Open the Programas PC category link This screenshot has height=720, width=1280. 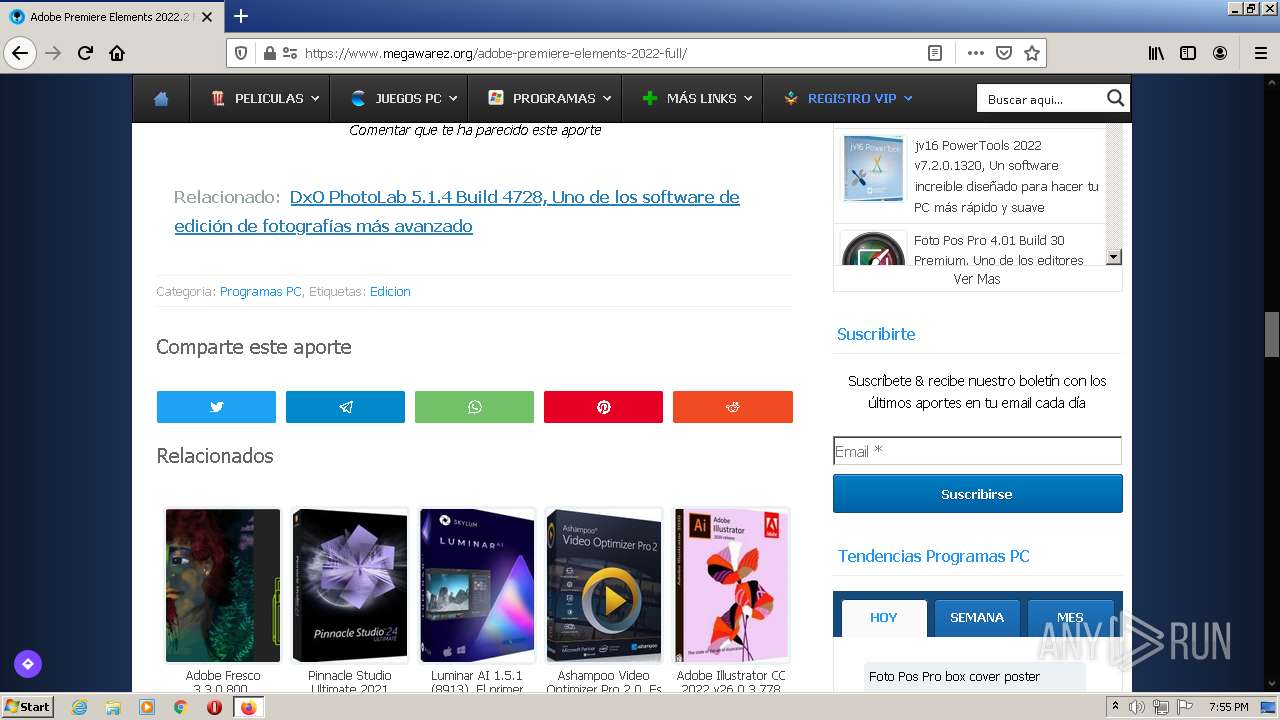(260, 291)
